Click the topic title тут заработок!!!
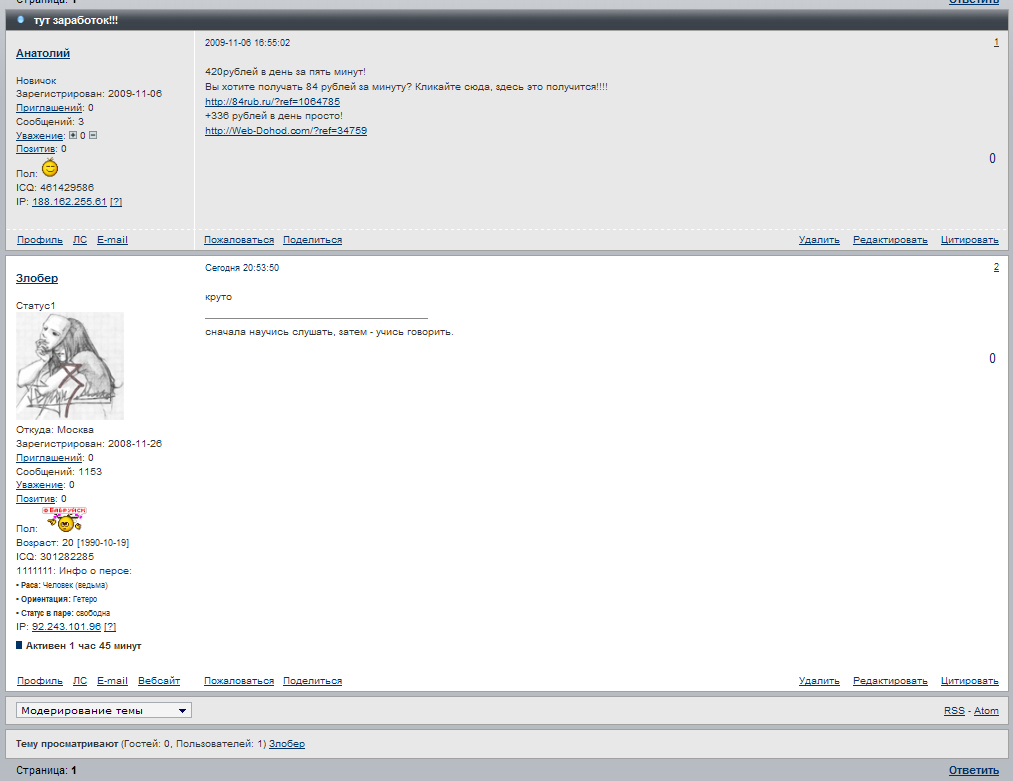 (76, 20)
